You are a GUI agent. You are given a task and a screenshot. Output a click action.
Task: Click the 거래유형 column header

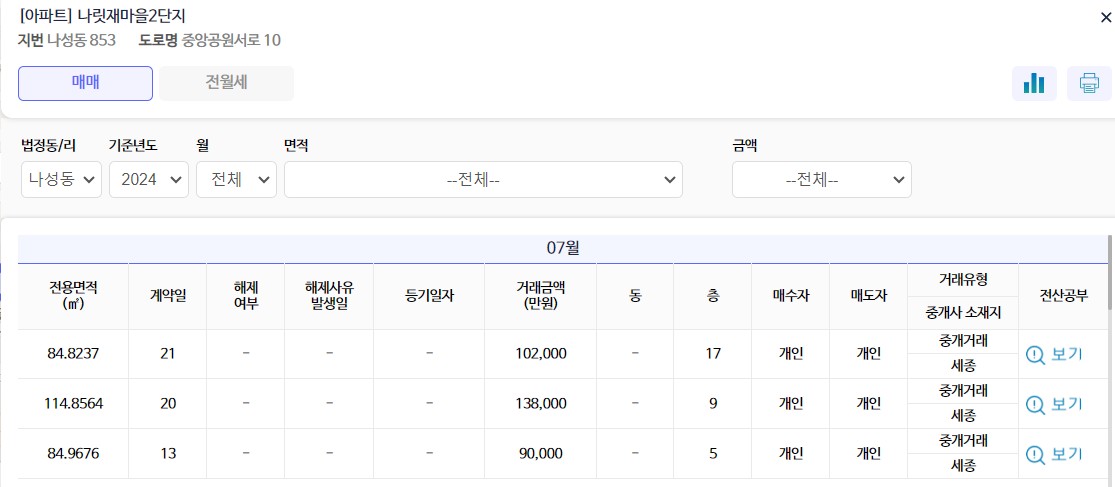point(963,279)
